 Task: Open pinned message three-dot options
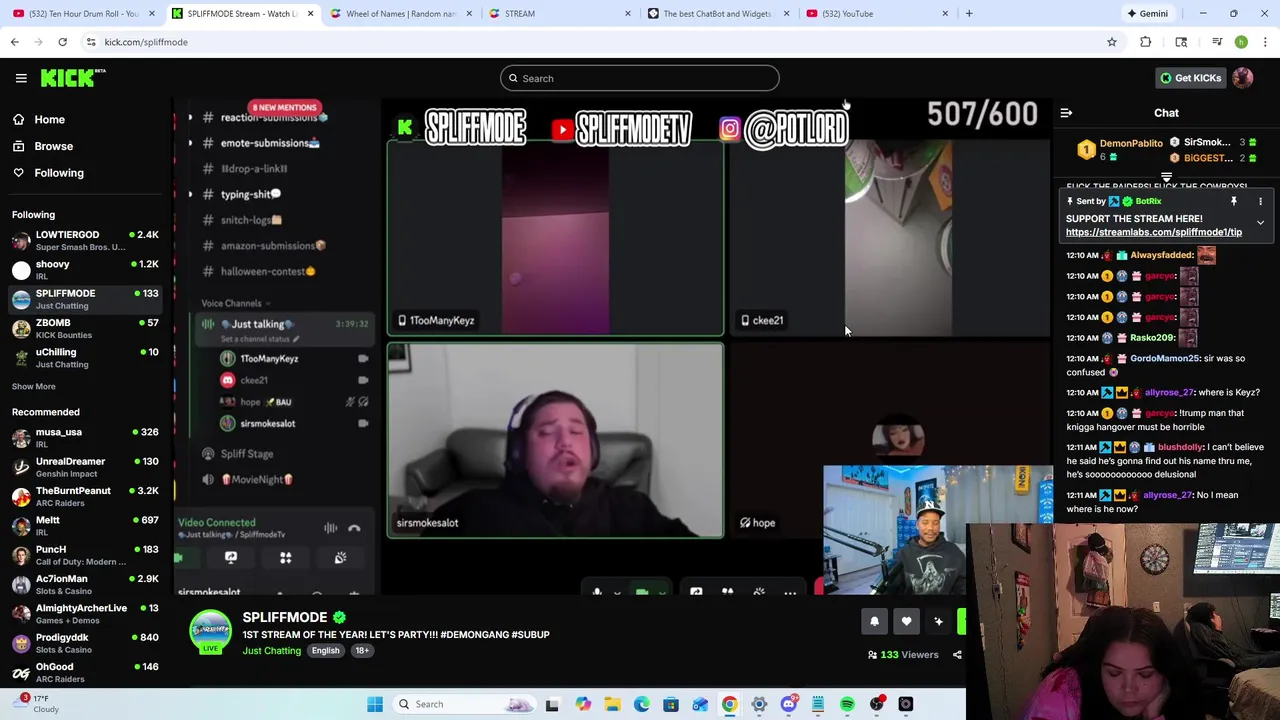point(1260,201)
